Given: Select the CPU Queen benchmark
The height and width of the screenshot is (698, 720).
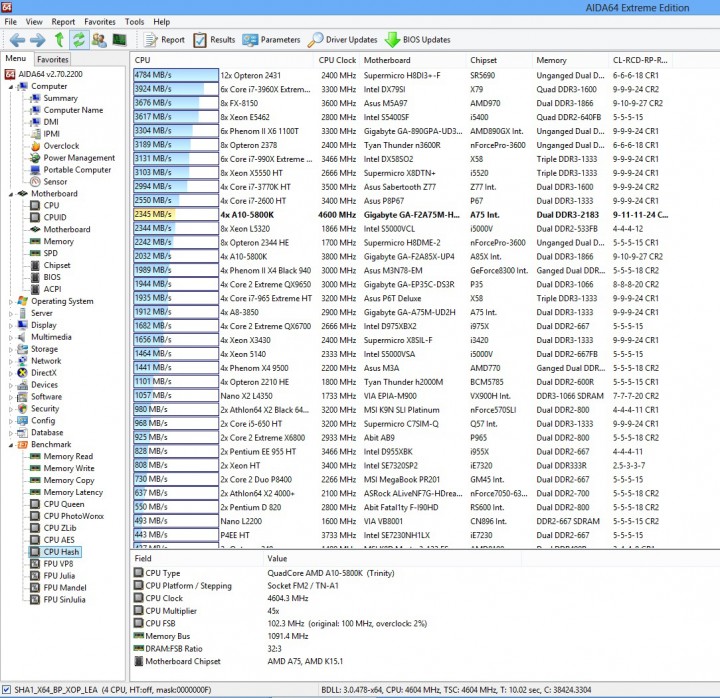Looking at the screenshot, I should (57, 504).
